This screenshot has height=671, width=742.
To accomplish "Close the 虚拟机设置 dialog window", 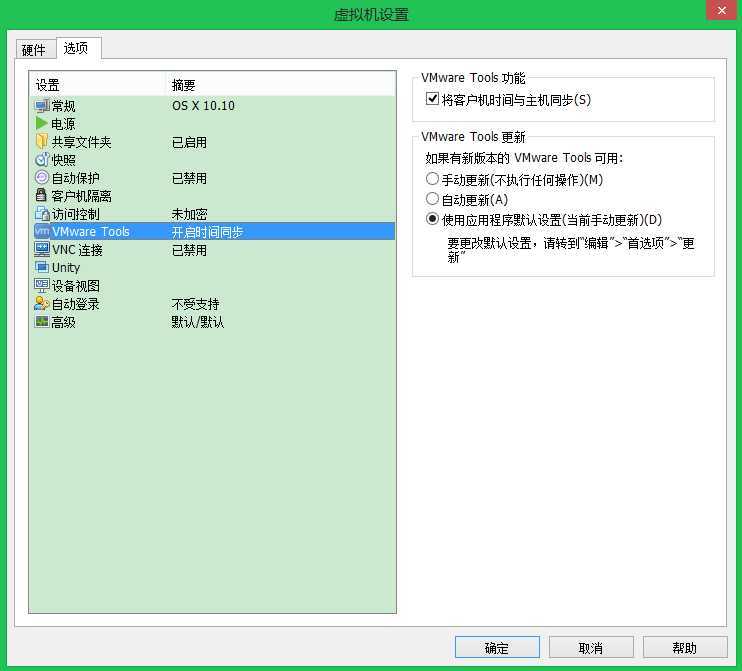I will [x=721, y=10].
